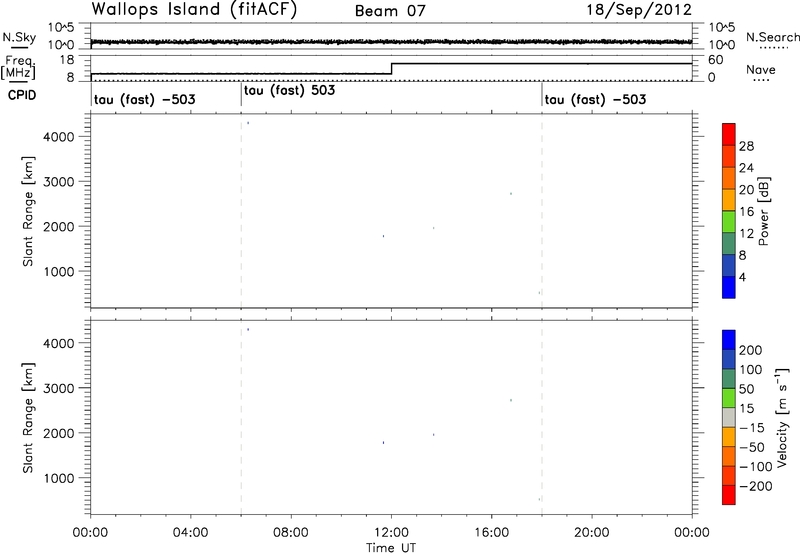
Task: Click the '18' tick on the frequency axis
Action: tap(67, 60)
